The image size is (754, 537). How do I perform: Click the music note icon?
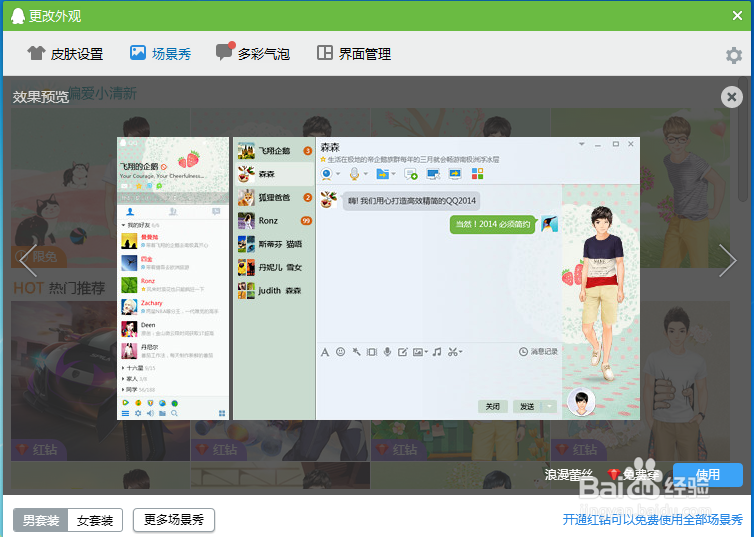click(x=437, y=352)
